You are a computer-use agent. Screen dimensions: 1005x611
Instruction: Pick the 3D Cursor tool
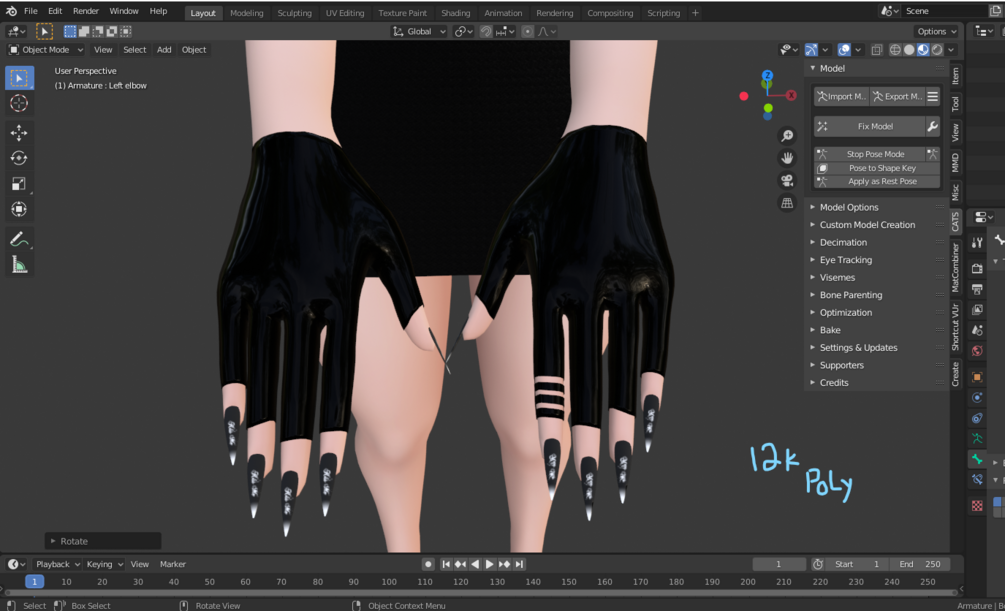tap(19, 103)
